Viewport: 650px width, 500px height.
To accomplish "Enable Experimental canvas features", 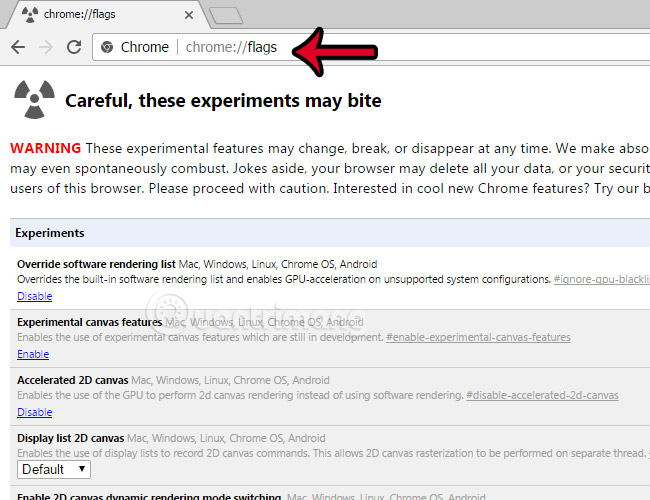I will 32,354.
